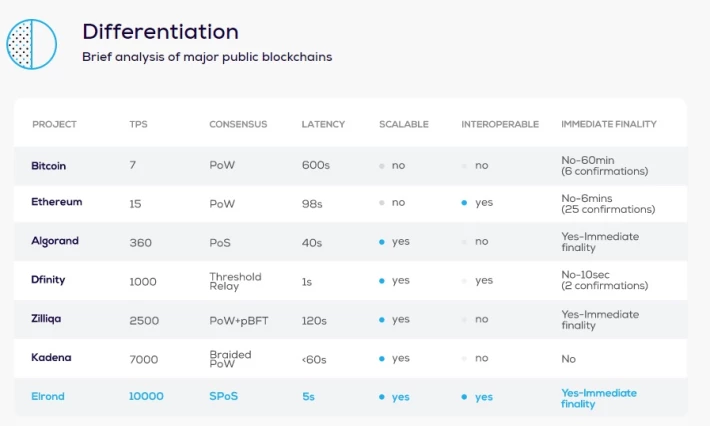The height and width of the screenshot is (426, 710).
Task: Click the <60s latency value
Action: [x=314, y=359]
